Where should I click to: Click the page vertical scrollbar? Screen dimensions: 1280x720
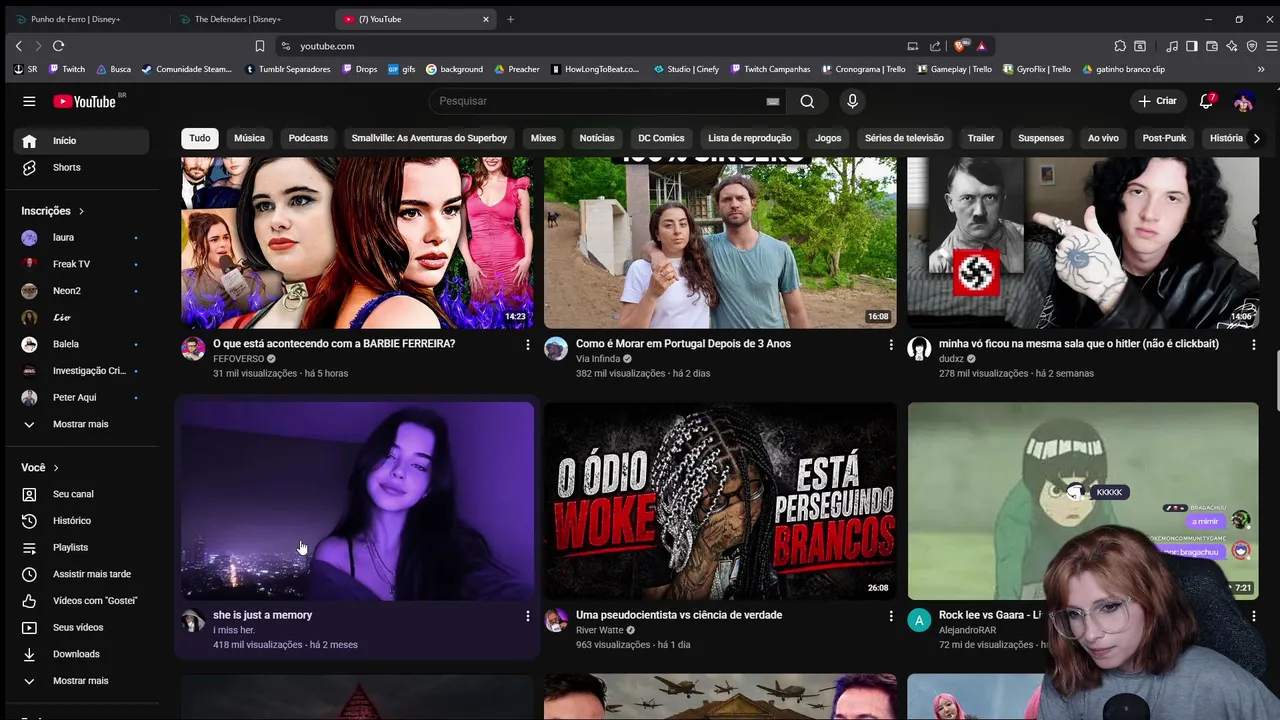click(1276, 380)
